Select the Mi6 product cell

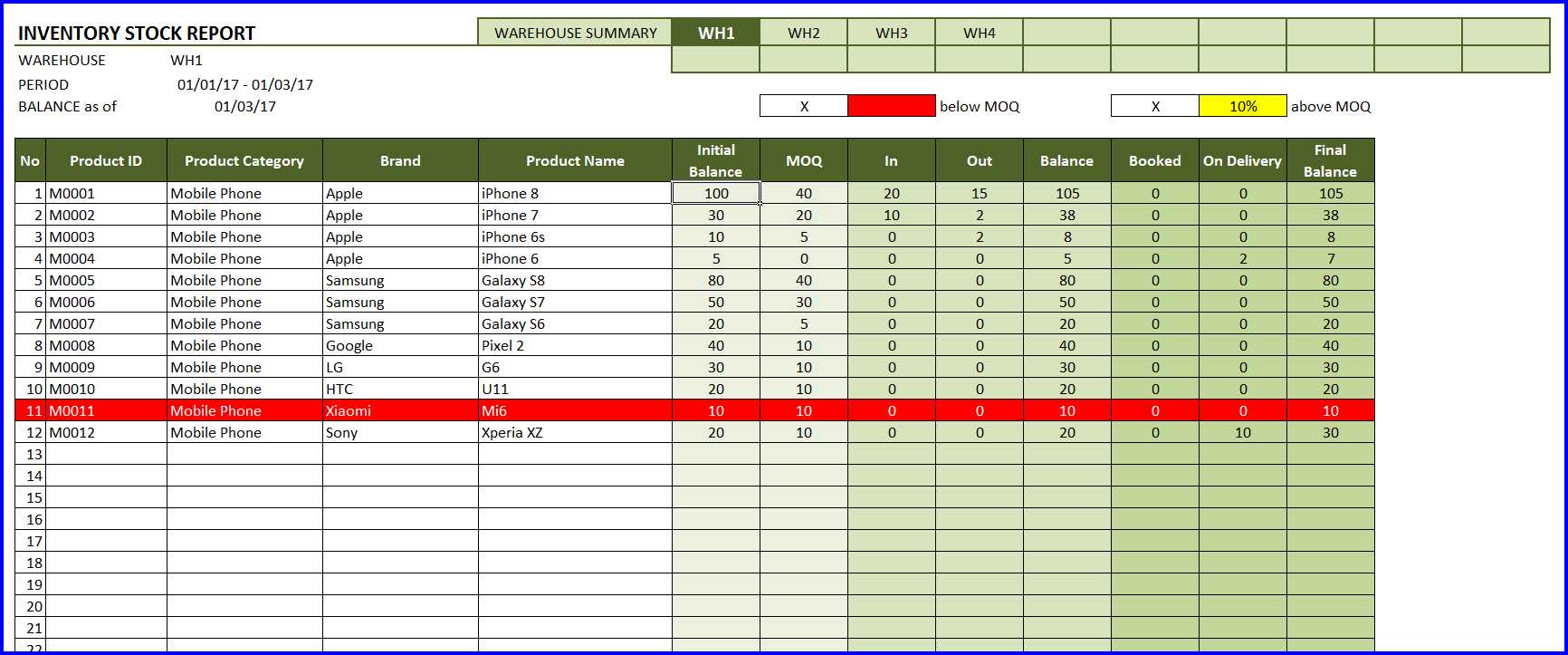tap(575, 410)
